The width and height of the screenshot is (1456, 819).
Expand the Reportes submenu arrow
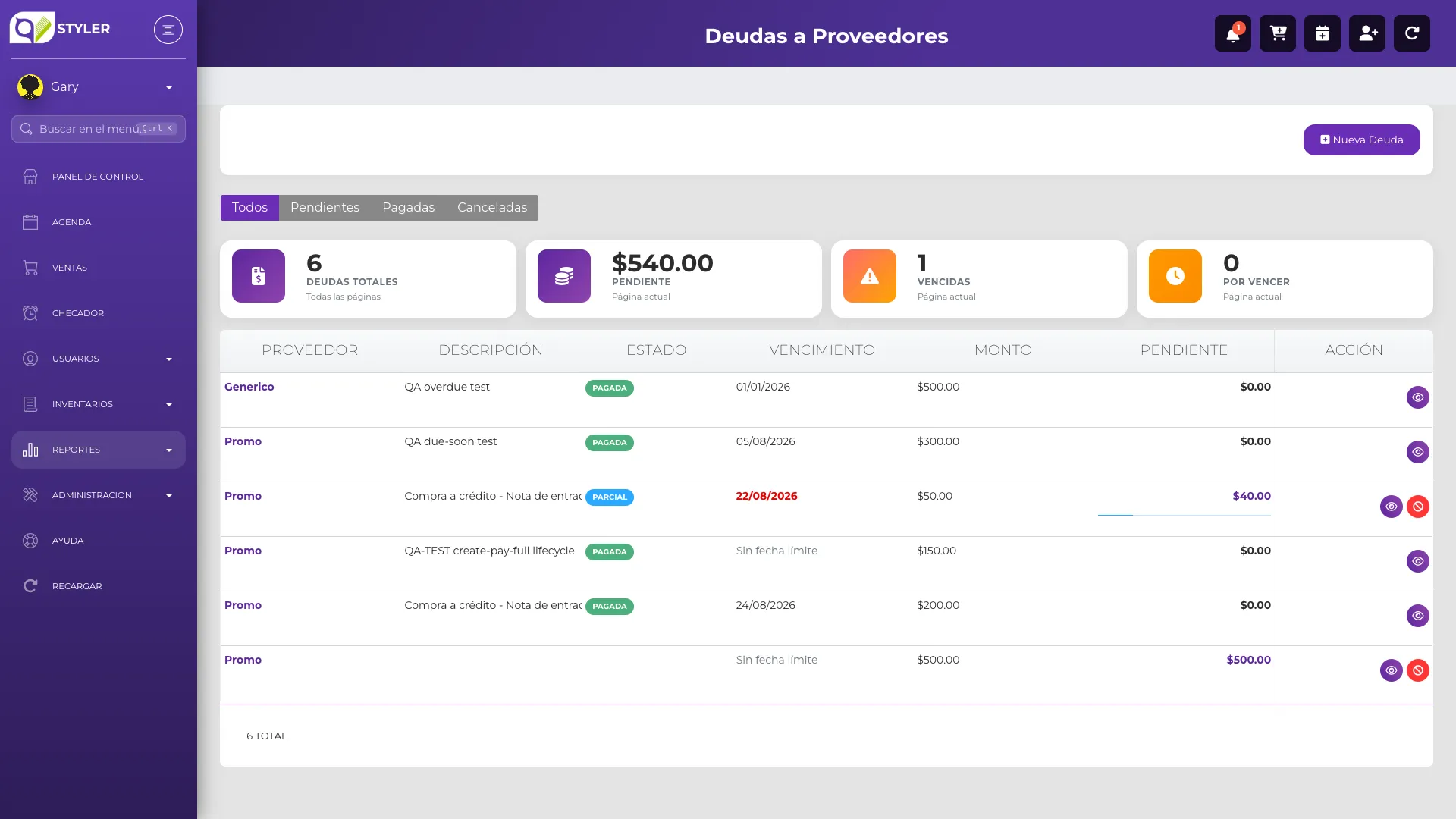point(169,450)
